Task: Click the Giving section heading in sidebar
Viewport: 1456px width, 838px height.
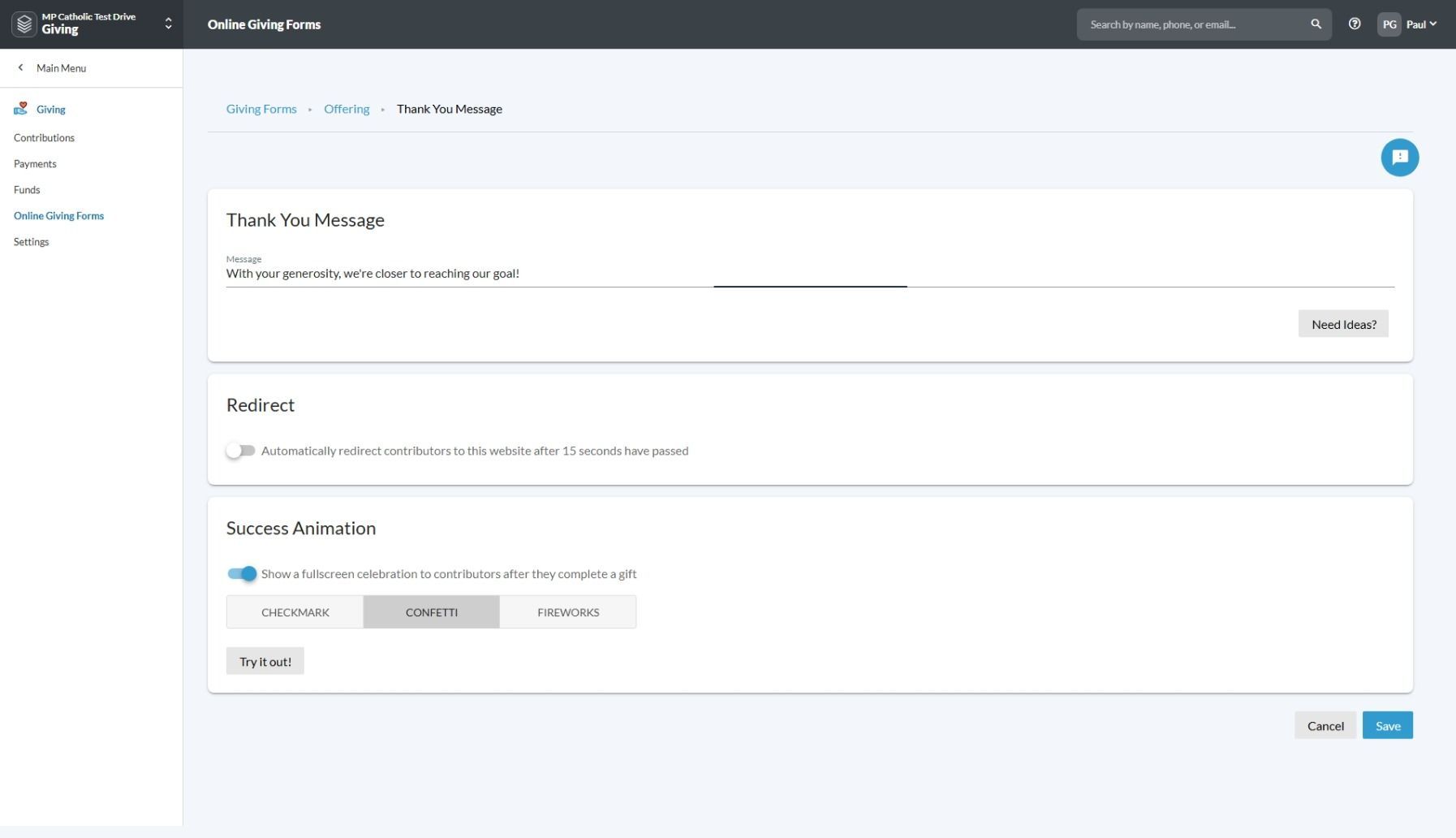Action: [51, 110]
